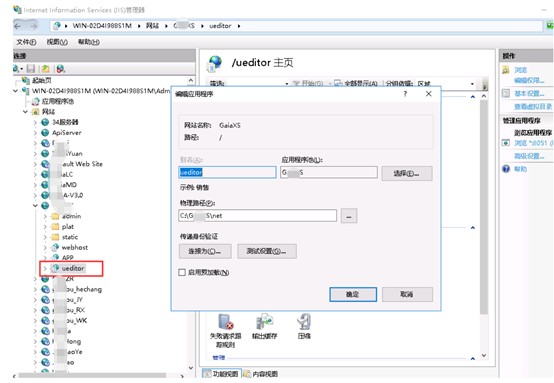The image size is (554, 383).
Task: Click the webhost application icon in the tree
Action: (x=55, y=247)
